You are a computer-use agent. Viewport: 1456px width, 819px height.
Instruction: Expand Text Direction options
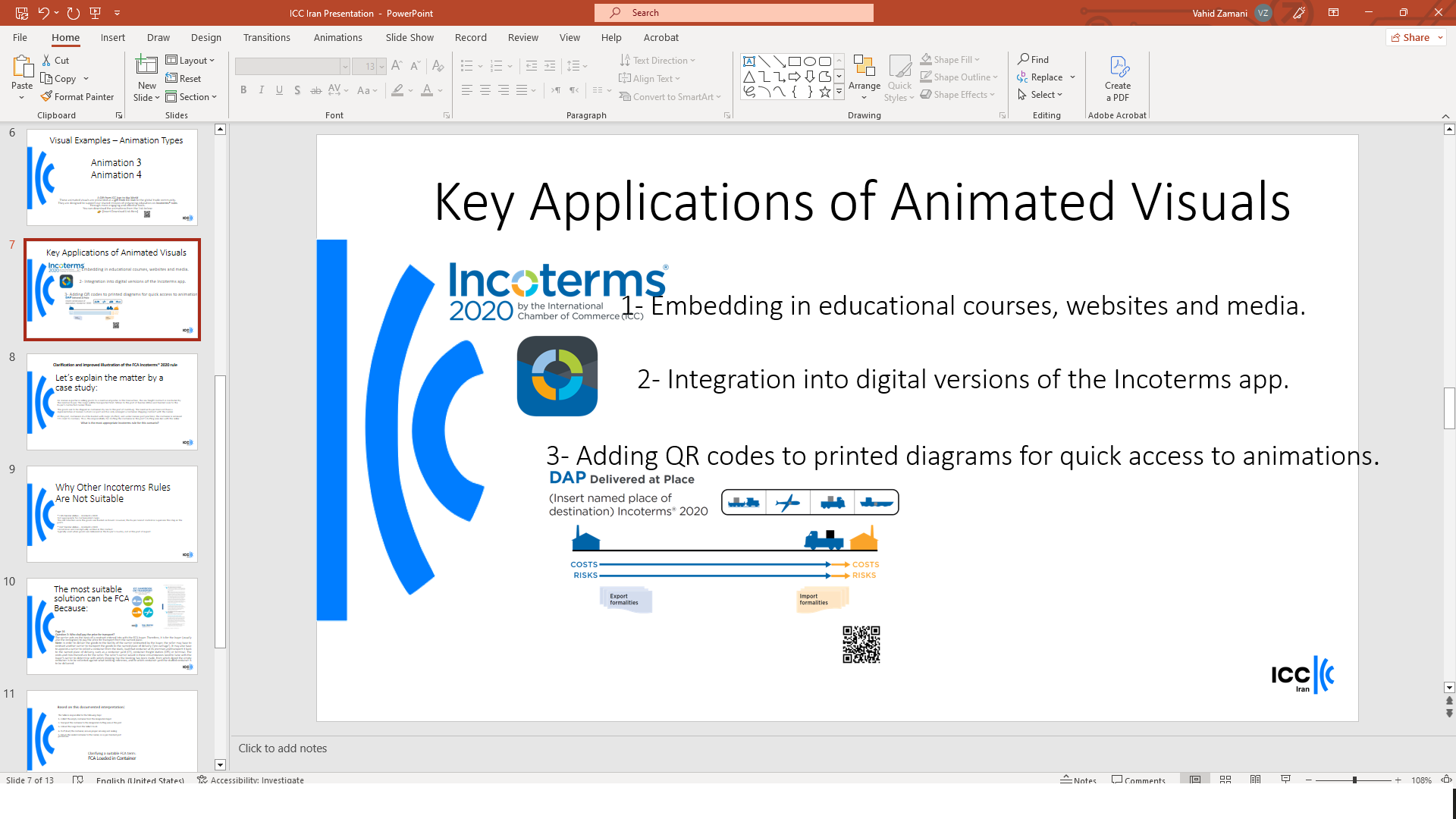coord(657,61)
